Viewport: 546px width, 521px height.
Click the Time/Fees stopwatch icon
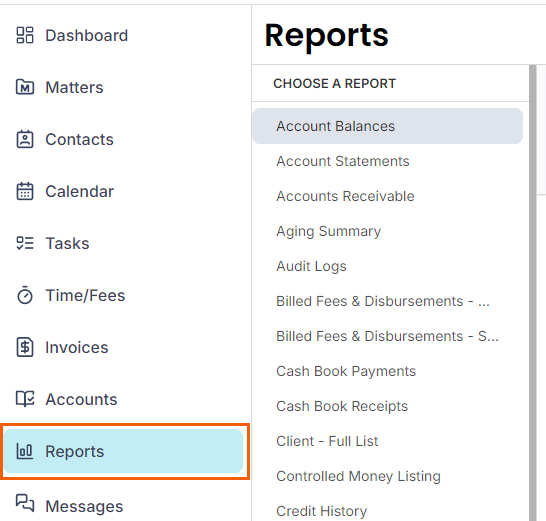coord(25,295)
